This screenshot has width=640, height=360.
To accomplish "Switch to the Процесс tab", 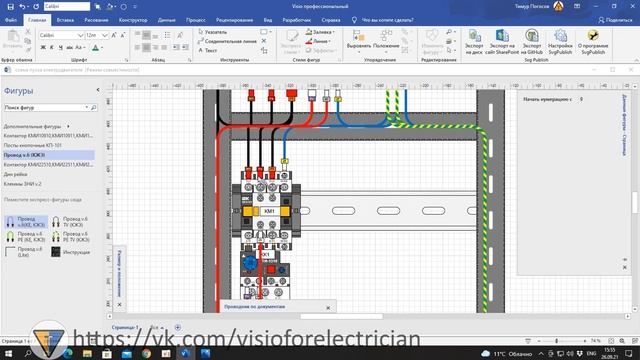I will [x=196, y=20].
